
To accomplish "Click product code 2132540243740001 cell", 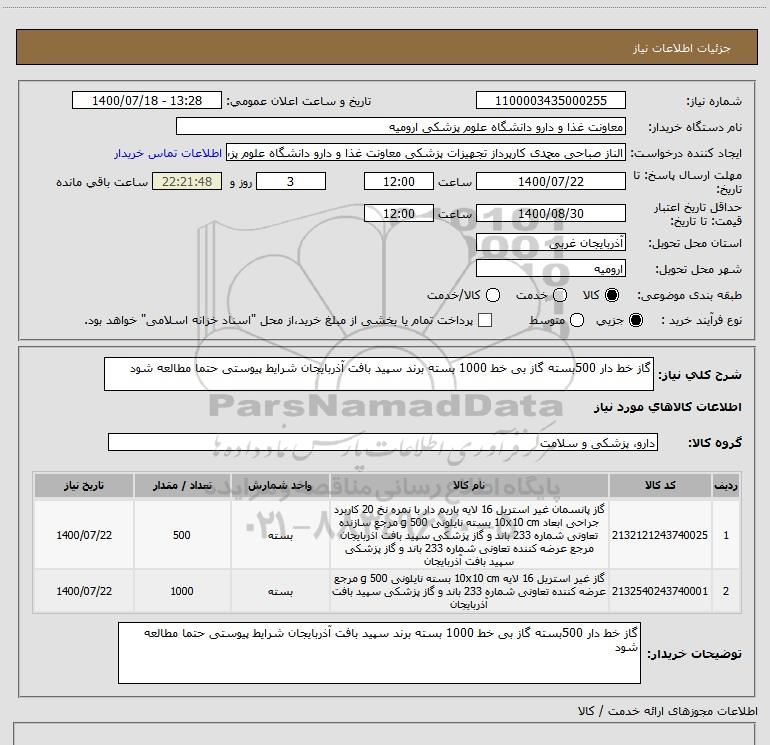I will [x=660, y=591].
